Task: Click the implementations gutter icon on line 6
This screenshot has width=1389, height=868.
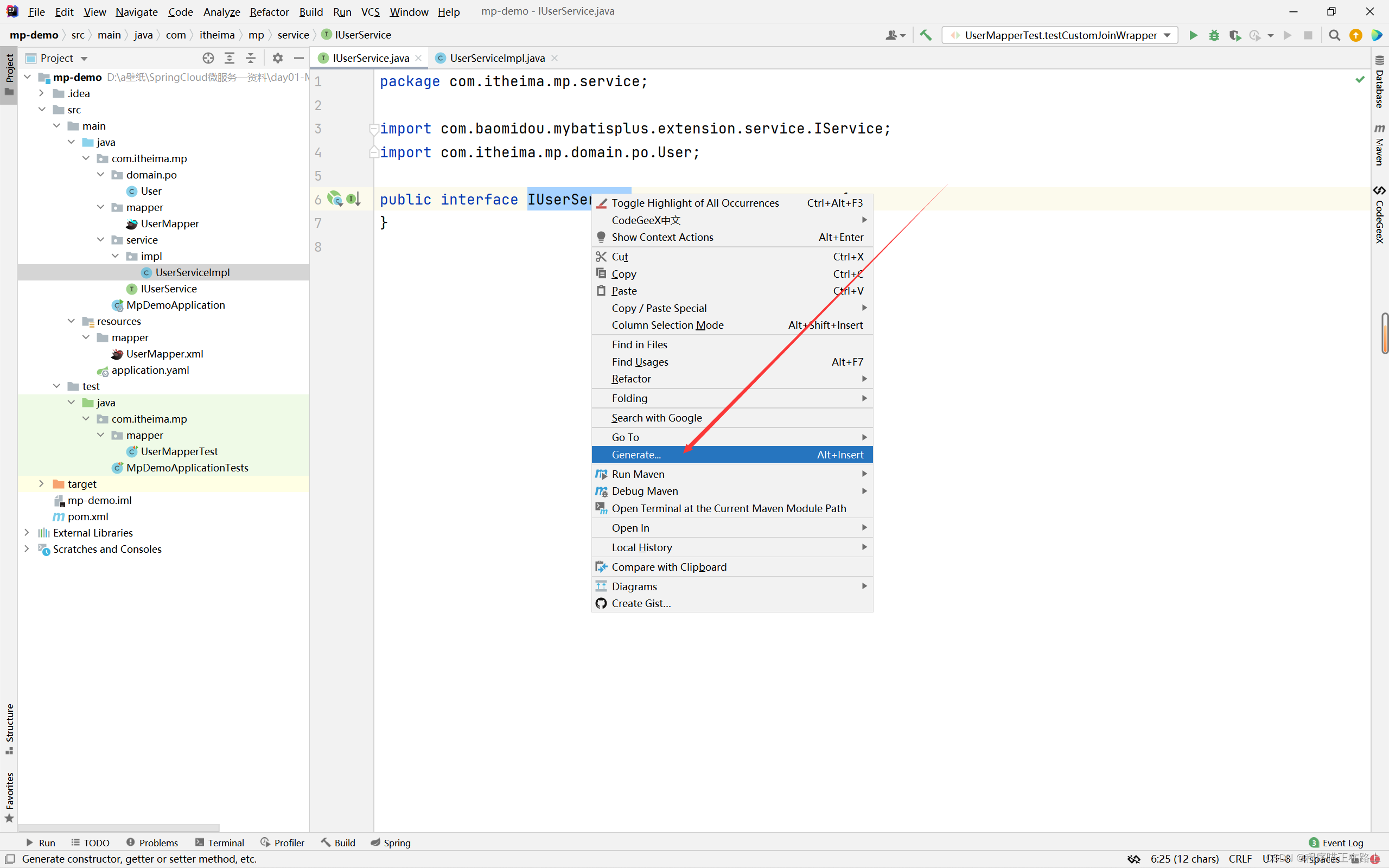Action: click(x=354, y=199)
